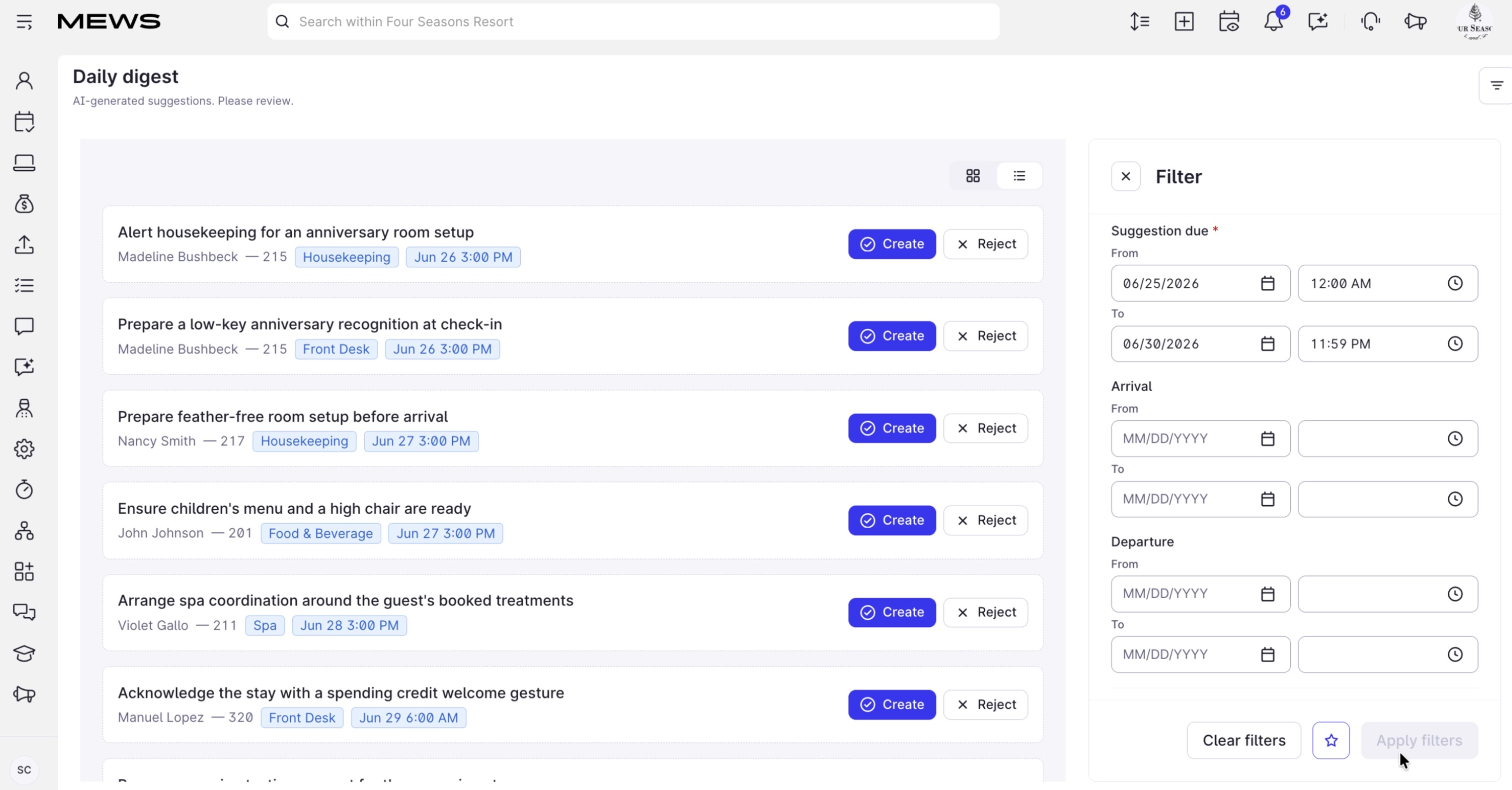Open time picker for Suggestion due To time
This screenshot has width=1512, height=790.
click(x=1454, y=344)
